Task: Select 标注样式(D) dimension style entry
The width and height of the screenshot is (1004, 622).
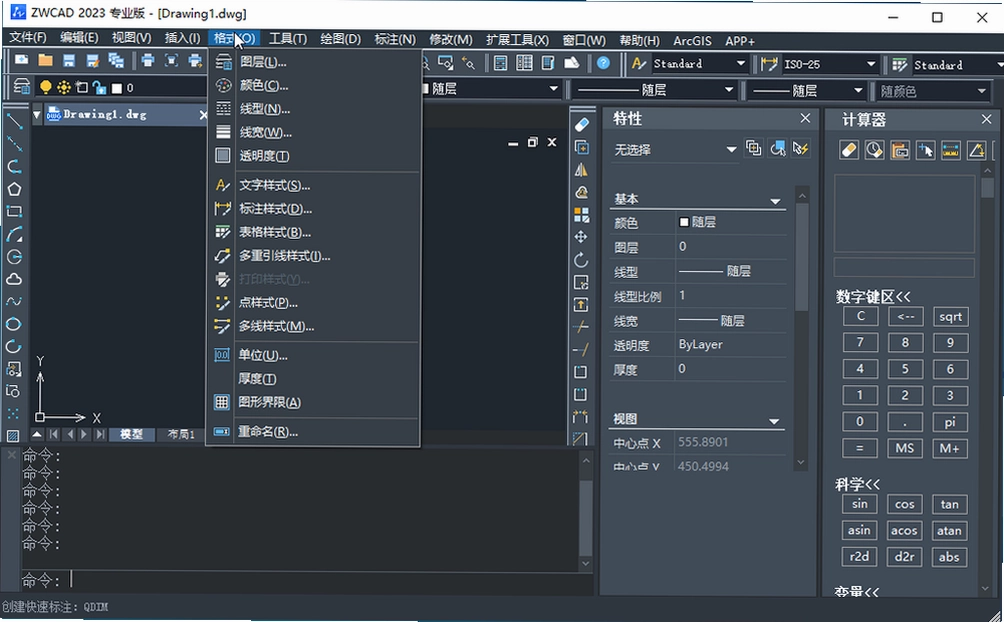Action: click(314, 209)
